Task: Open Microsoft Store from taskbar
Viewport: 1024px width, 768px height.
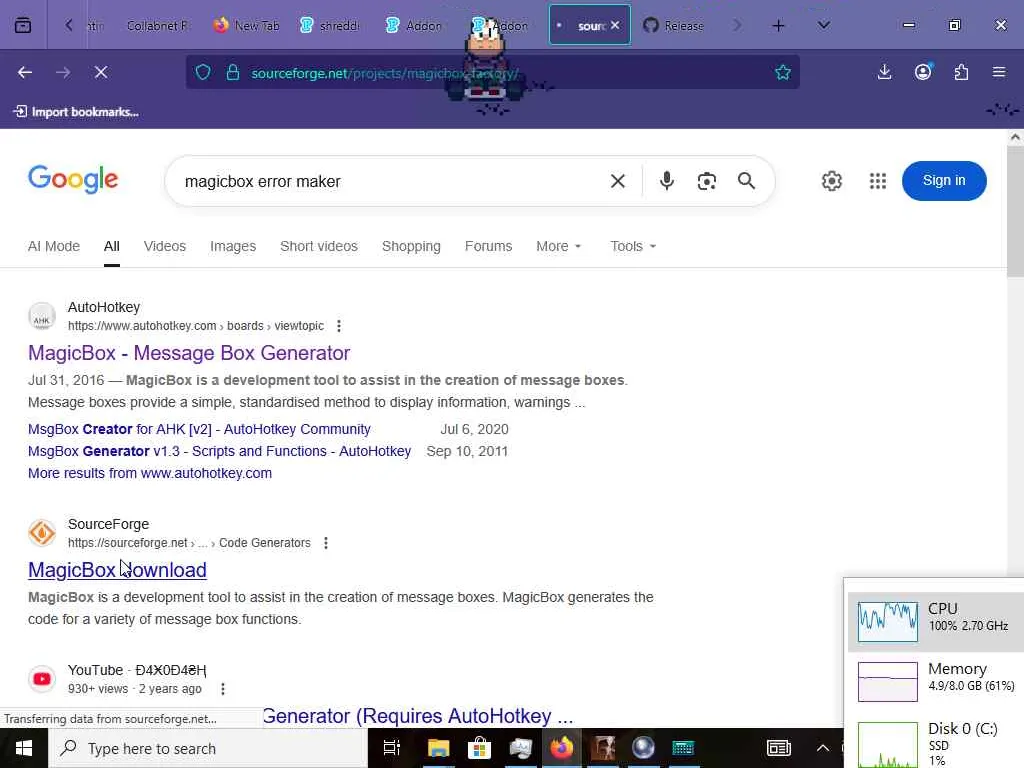Action: pyautogui.click(x=480, y=748)
